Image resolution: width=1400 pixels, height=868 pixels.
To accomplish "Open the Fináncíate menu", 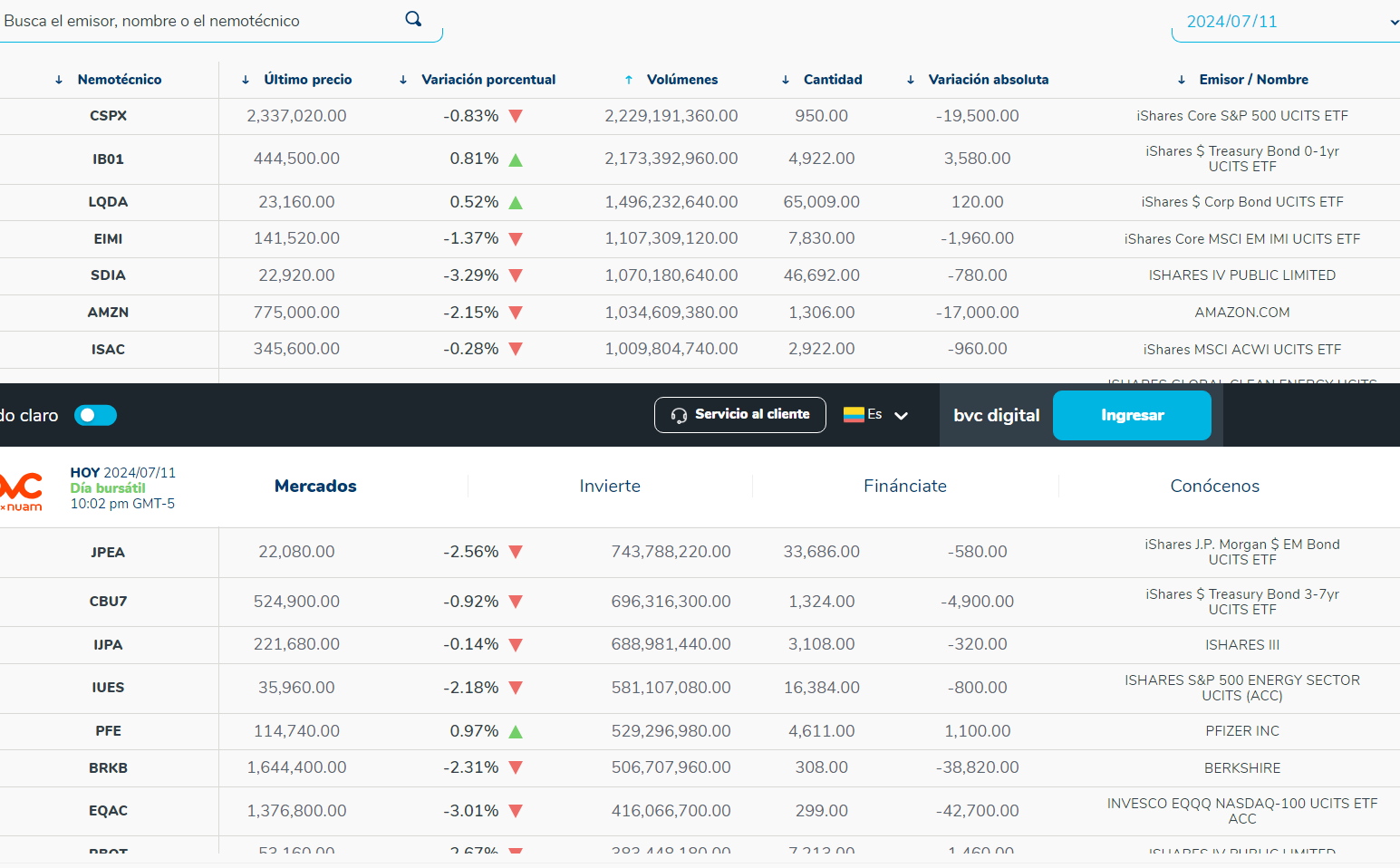I will (905, 486).
